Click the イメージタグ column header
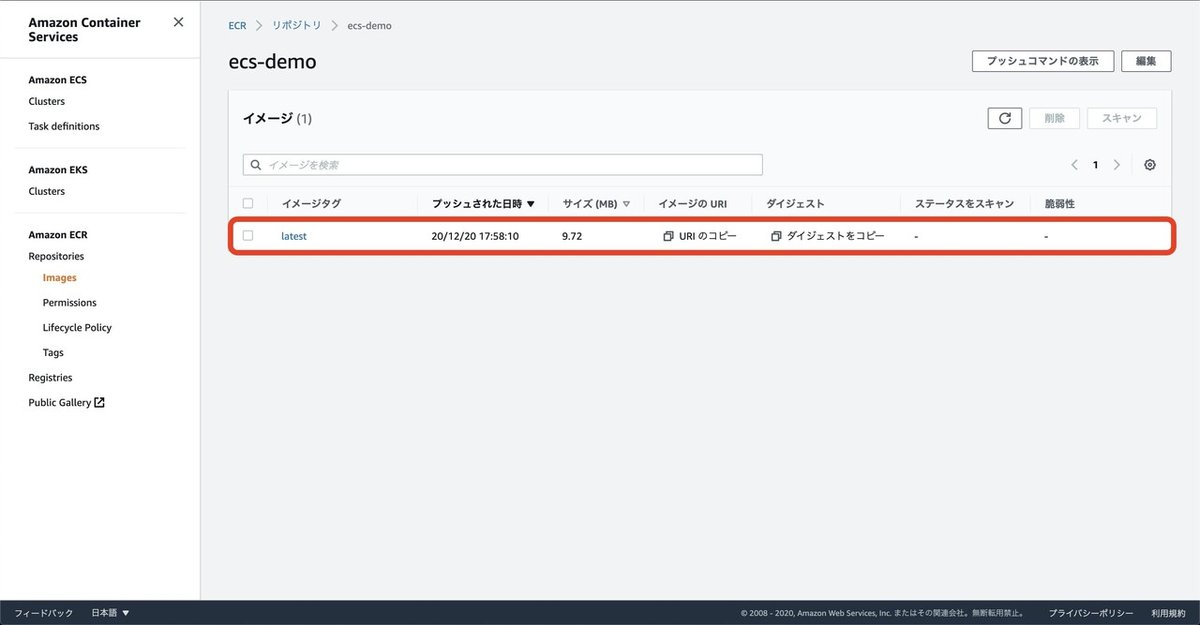The width and height of the screenshot is (1200, 625). tap(311, 203)
